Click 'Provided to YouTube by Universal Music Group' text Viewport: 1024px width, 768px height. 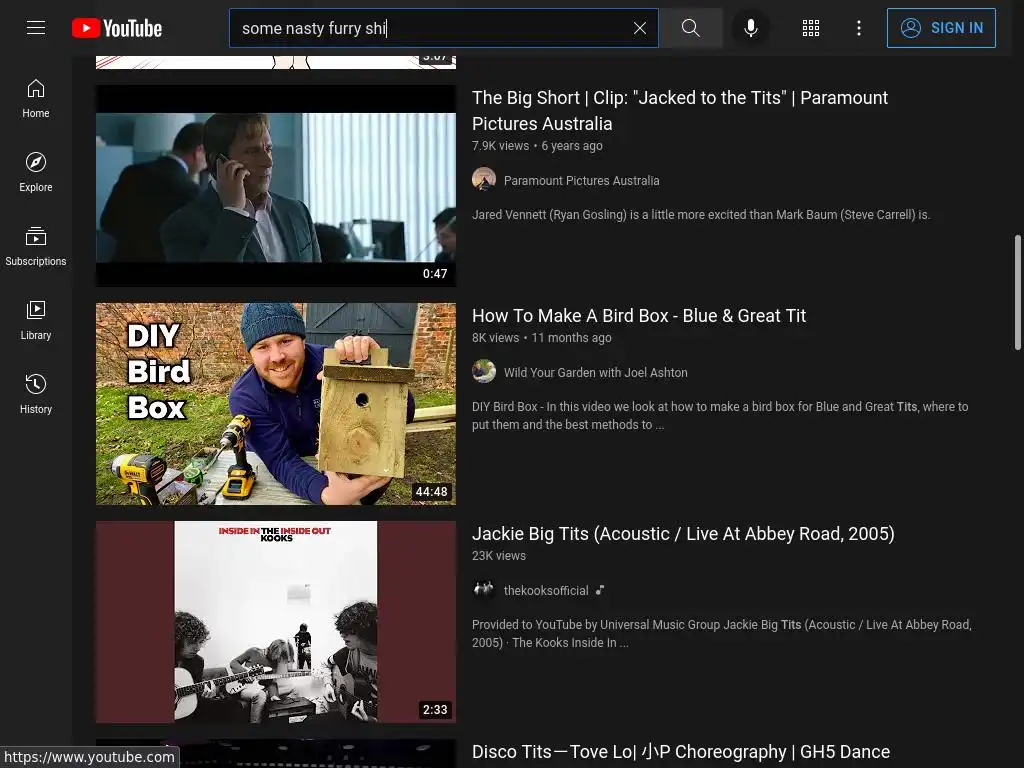point(722,634)
